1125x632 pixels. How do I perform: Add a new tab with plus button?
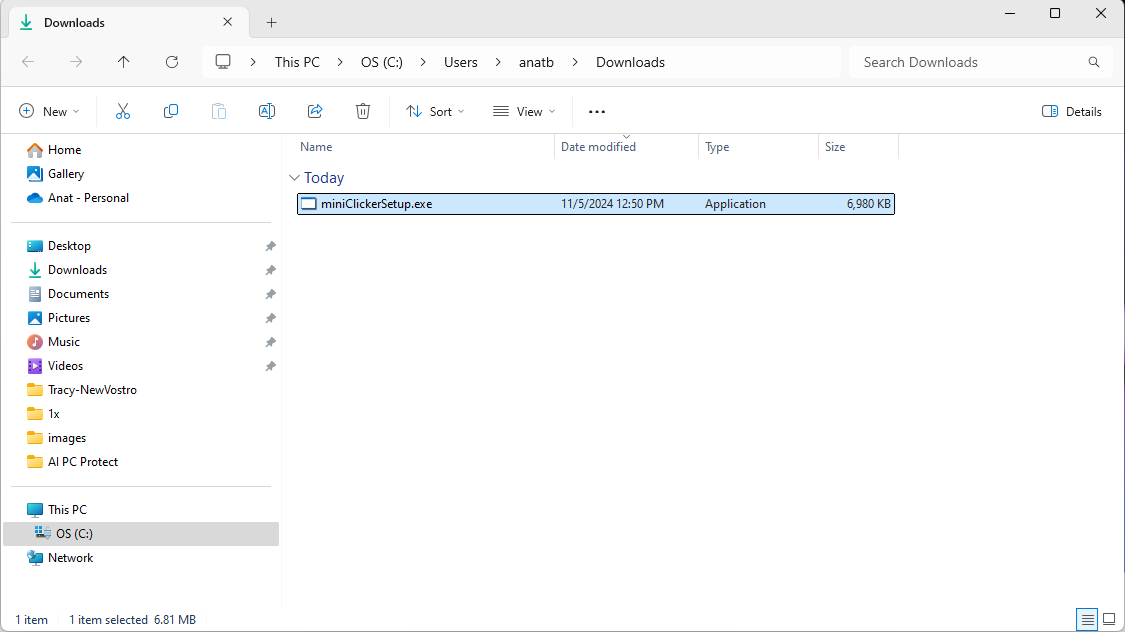point(271,22)
